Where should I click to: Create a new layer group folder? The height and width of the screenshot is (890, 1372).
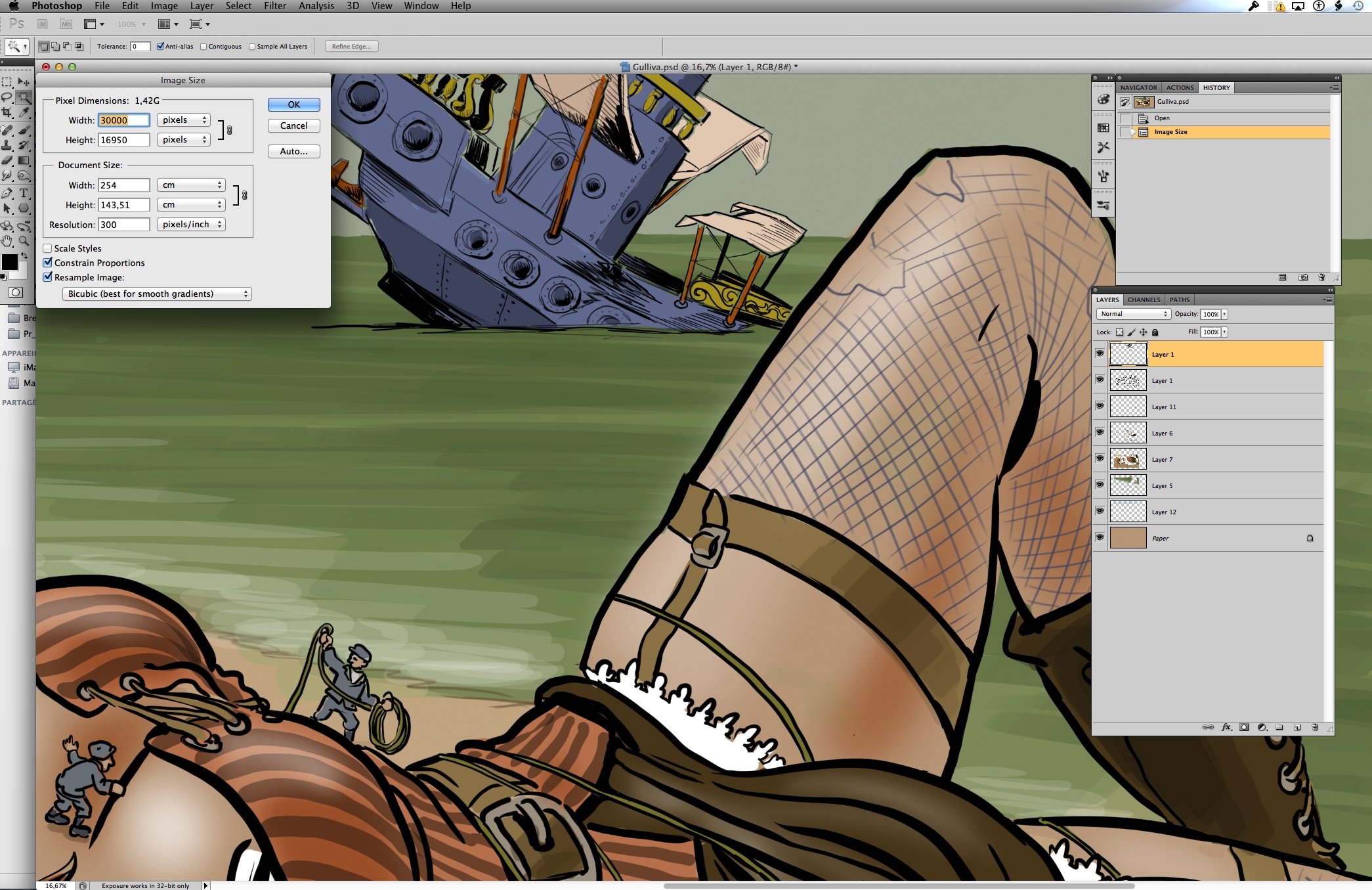[1279, 727]
